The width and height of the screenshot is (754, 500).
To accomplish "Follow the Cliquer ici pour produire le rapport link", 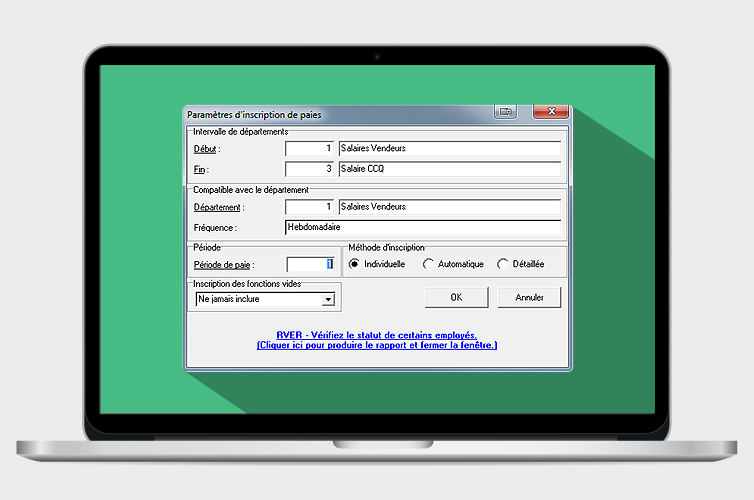I will click(x=377, y=345).
